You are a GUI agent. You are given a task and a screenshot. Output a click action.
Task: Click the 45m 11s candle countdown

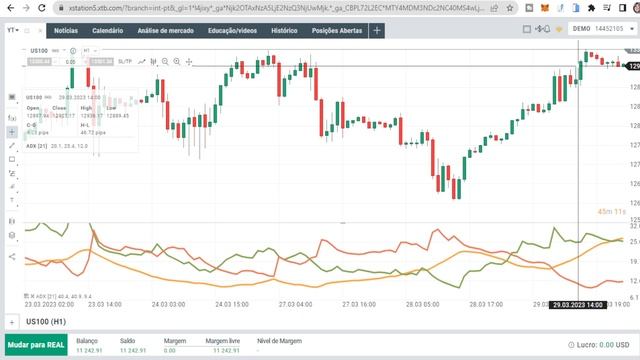(611, 211)
